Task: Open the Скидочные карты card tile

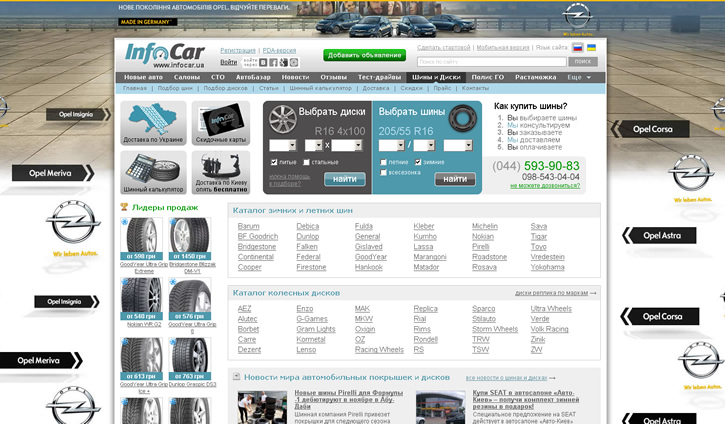Action: [x=221, y=123]
